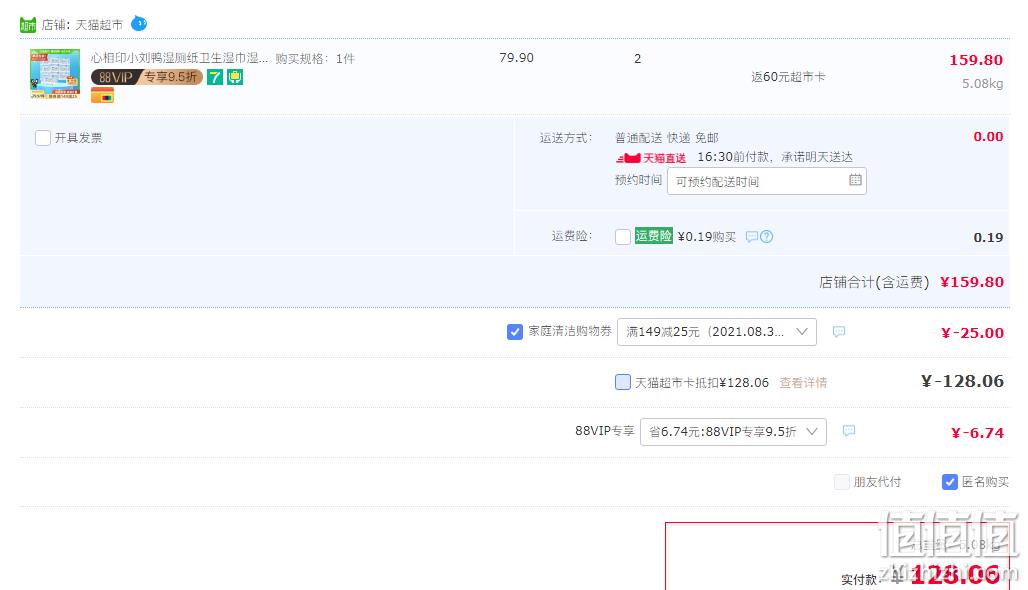
Task: Open the 查看详情 link
Action: coord(803,383)
